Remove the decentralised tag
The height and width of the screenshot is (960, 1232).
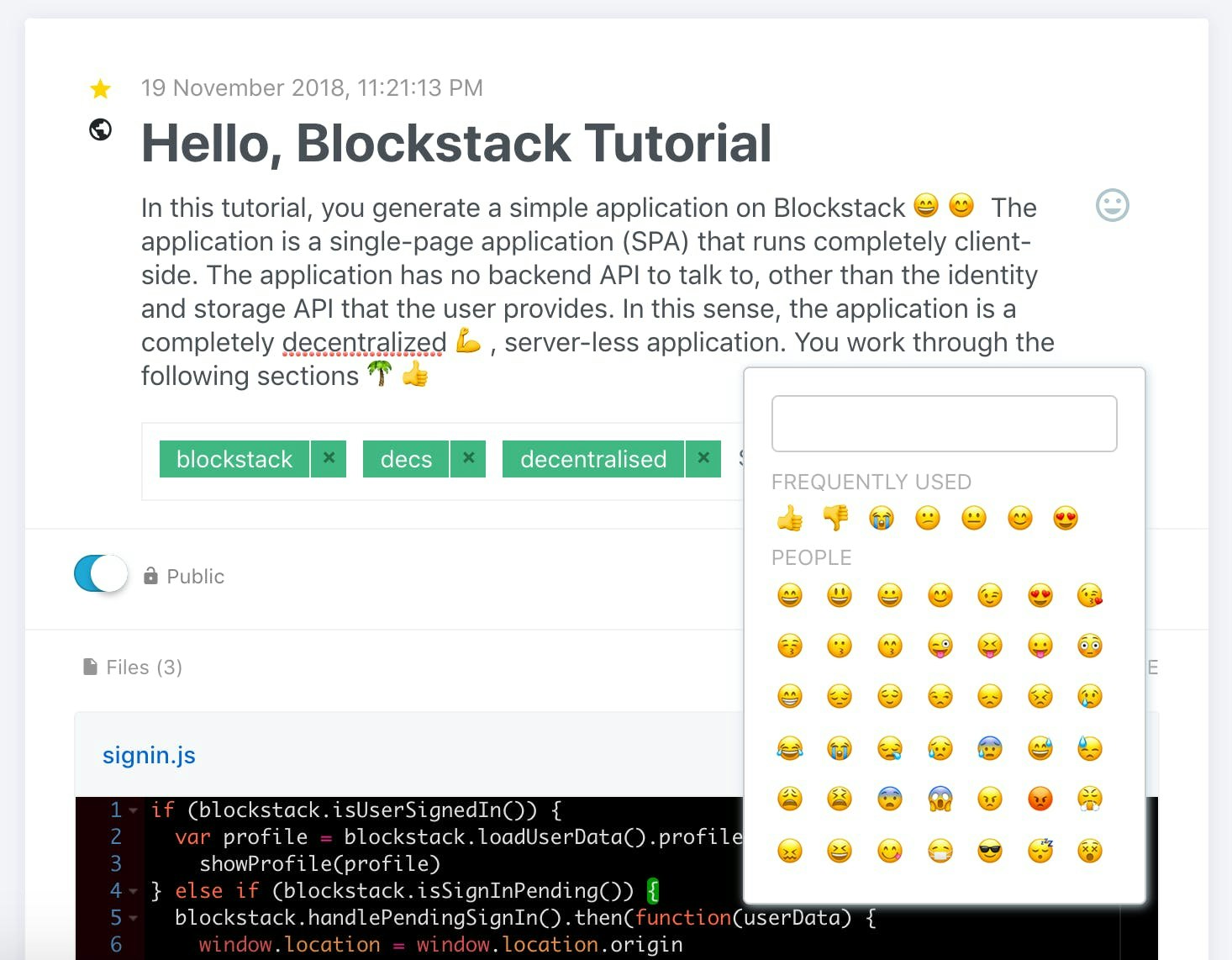[x=703, y=459]
